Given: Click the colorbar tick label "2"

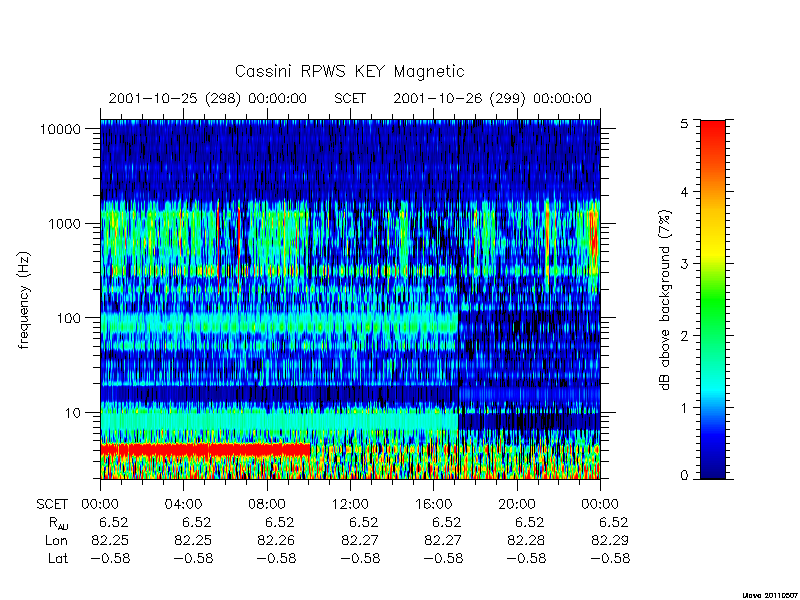Looking at the screenshot, I should pyautogui.click(x=684, y=336).
